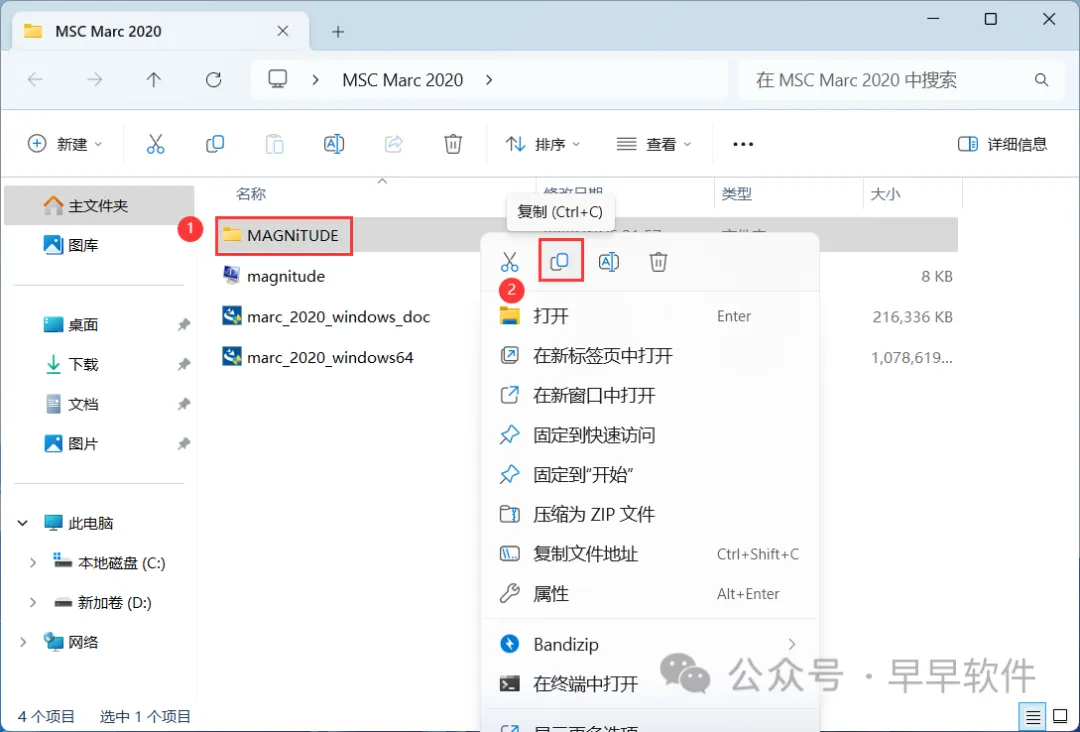1080x732 pixels.
Task: Open the 排序 sort dropdown
Action: click(x=543, y=144)
